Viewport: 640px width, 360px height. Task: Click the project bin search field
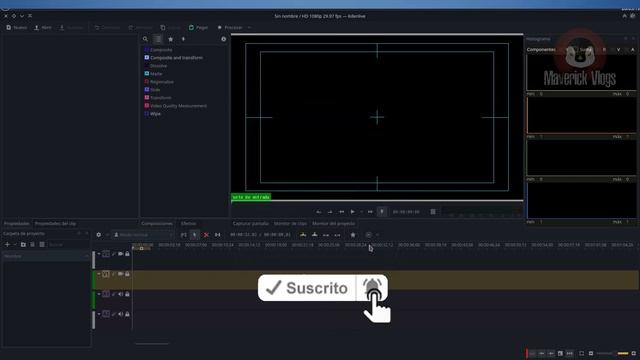[67, 244]
